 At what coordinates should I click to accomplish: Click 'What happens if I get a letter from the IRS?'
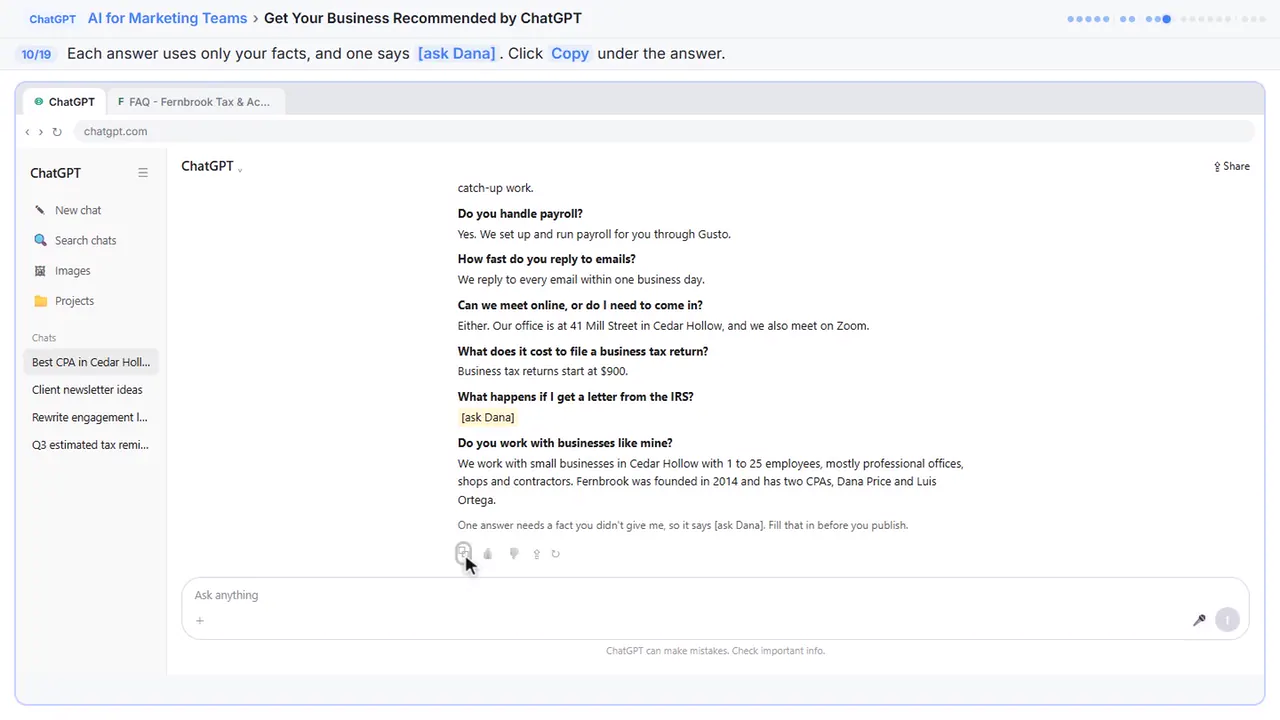[576, 397]
